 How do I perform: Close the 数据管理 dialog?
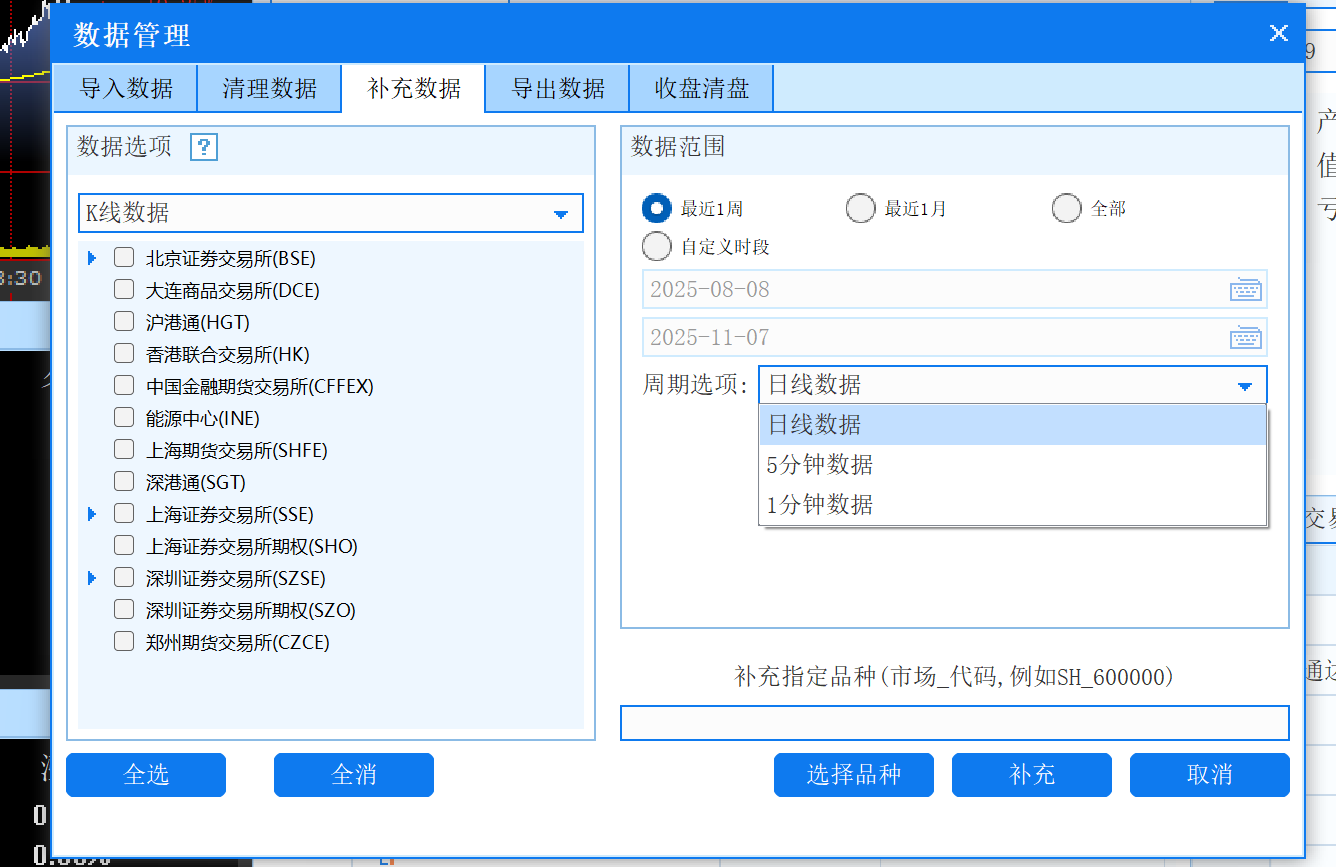click(1278, 33)
